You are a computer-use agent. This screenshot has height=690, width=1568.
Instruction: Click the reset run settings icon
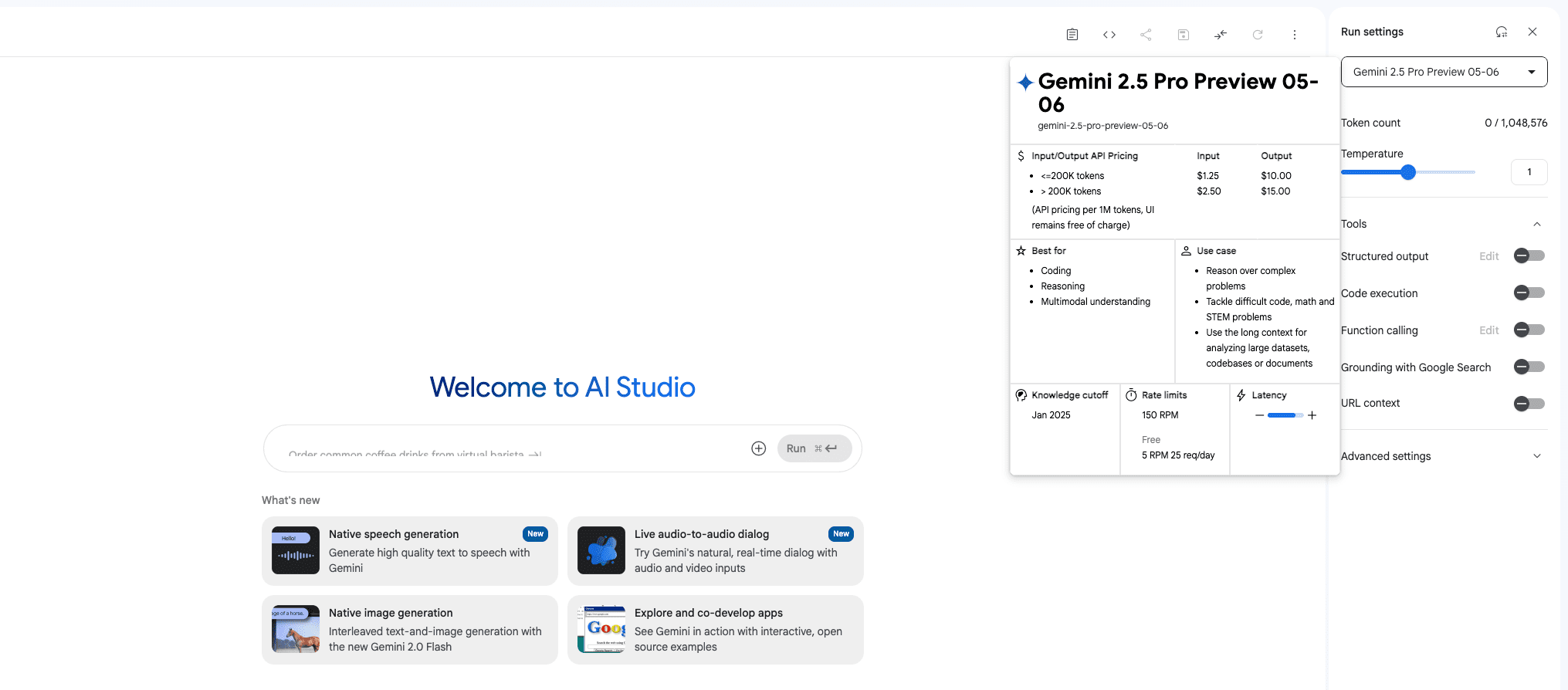coord(1502,32)
